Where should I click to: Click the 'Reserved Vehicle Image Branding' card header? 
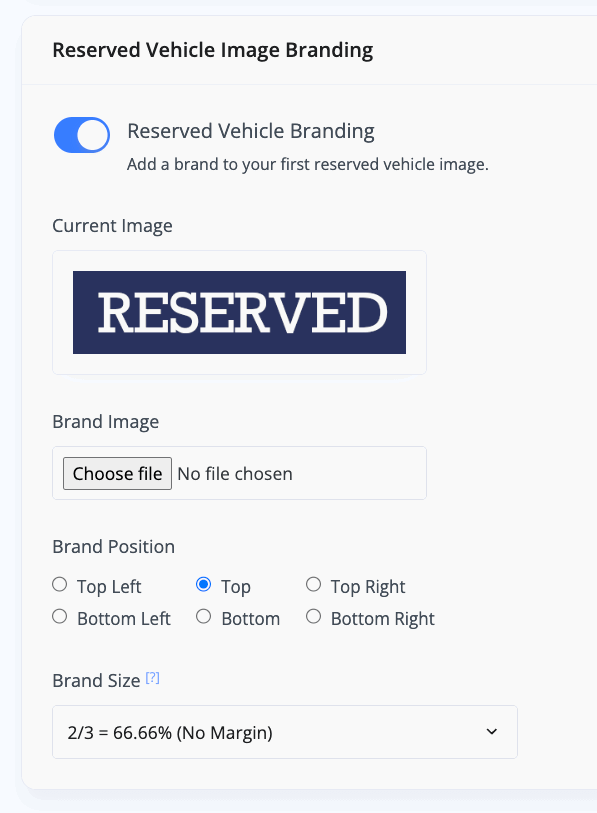point(213,50)
